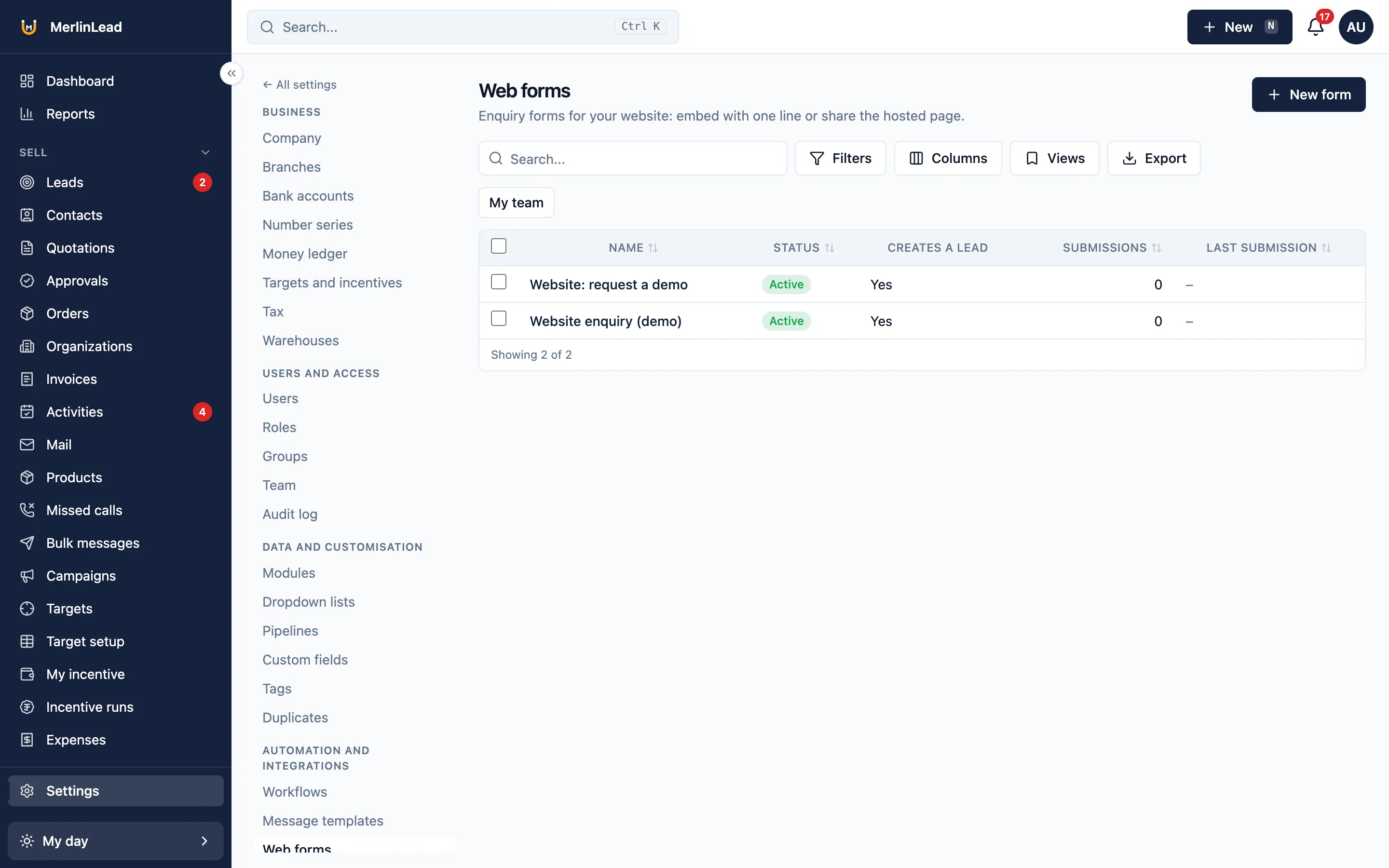
Task: Click the top New button
Action: click(1239, 27)
